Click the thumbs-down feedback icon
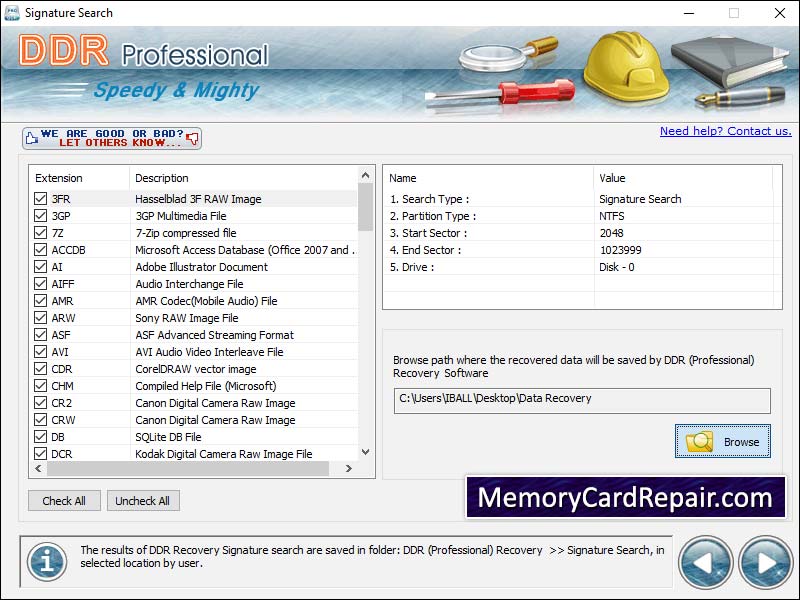This screenshot has width=800, height=600. pos(193,138)
